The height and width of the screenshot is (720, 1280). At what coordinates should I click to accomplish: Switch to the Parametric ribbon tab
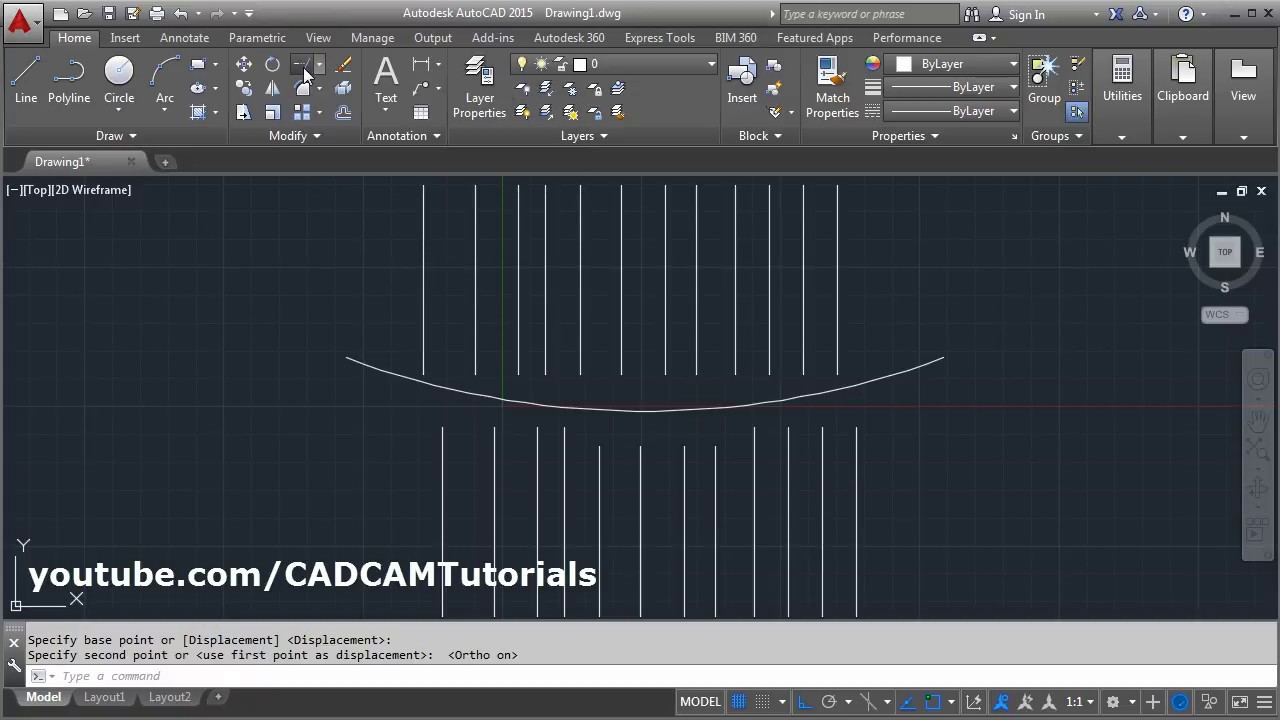click(x=257, y=38)
